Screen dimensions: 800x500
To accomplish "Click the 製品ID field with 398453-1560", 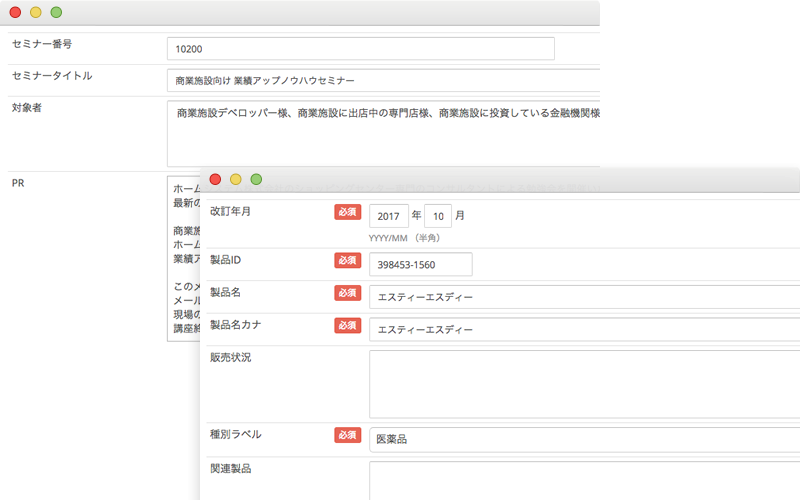I will click(x=421, y=264).
